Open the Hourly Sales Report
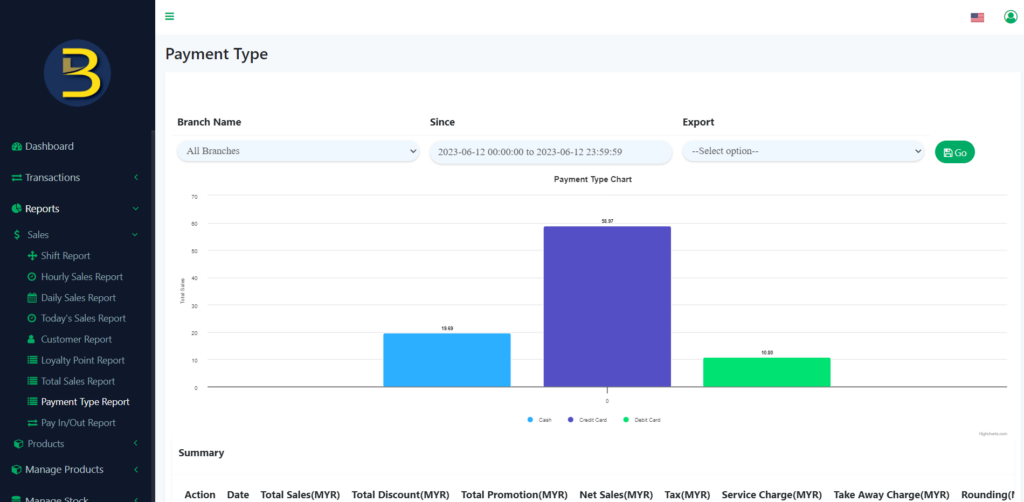 pyautogui.click(x=81, y=277)
